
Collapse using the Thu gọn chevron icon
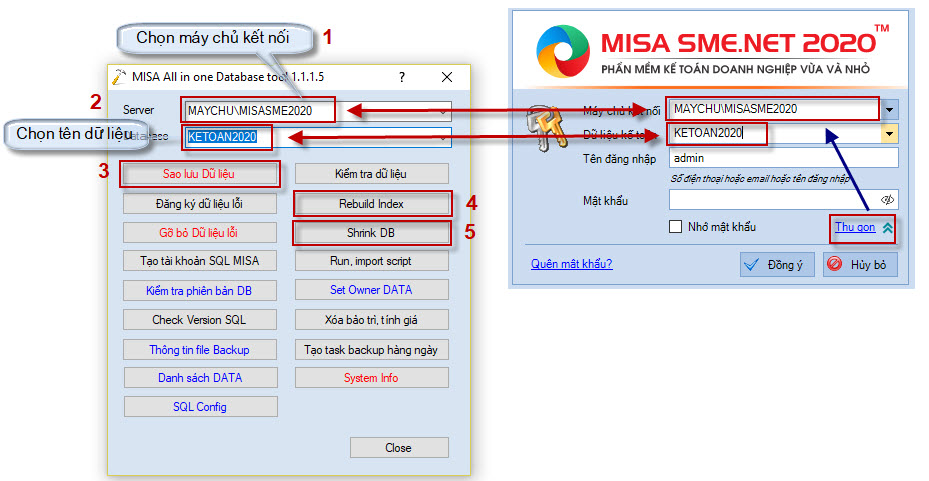point(887,227)
